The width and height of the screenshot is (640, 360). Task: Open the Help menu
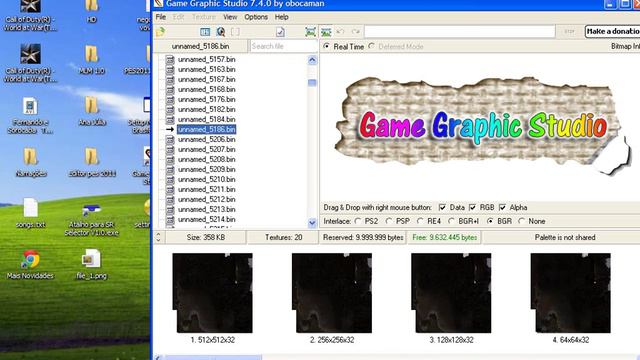pos(282,17)
